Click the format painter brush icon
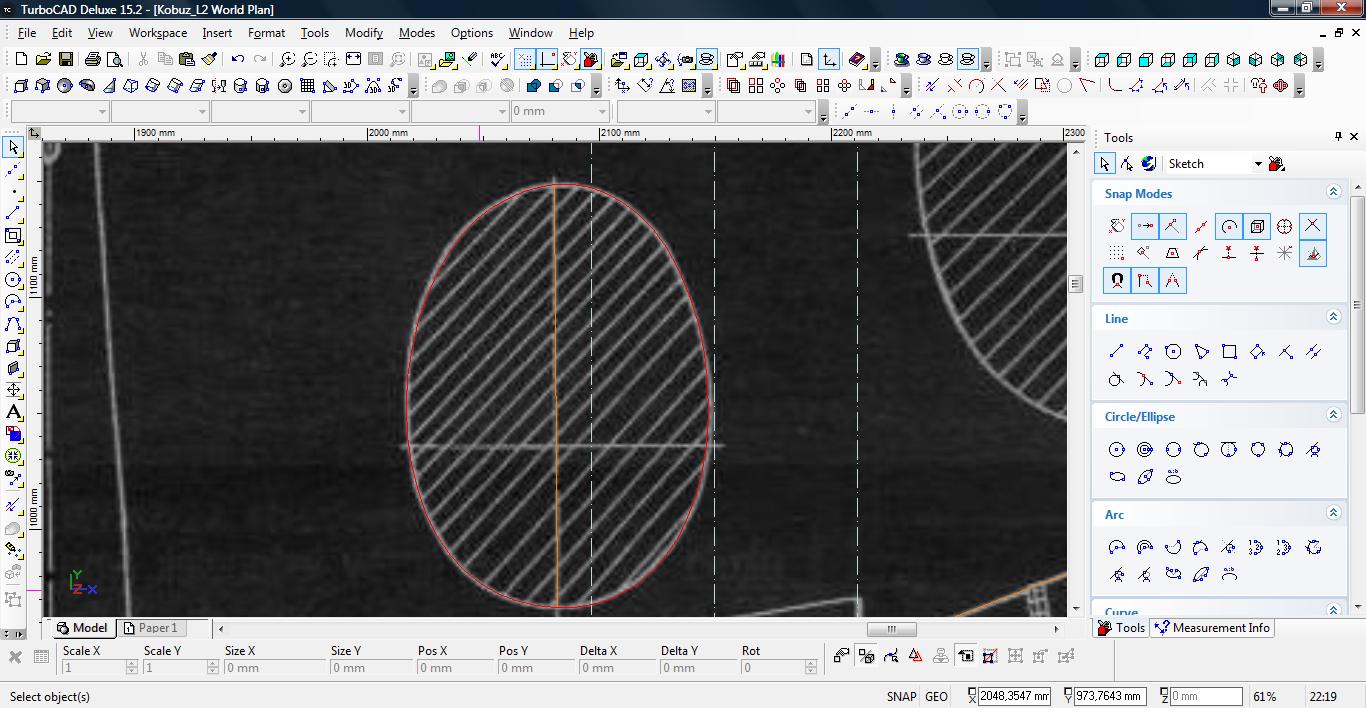Viewport: 1366px width, 708px height. (209, 60)
